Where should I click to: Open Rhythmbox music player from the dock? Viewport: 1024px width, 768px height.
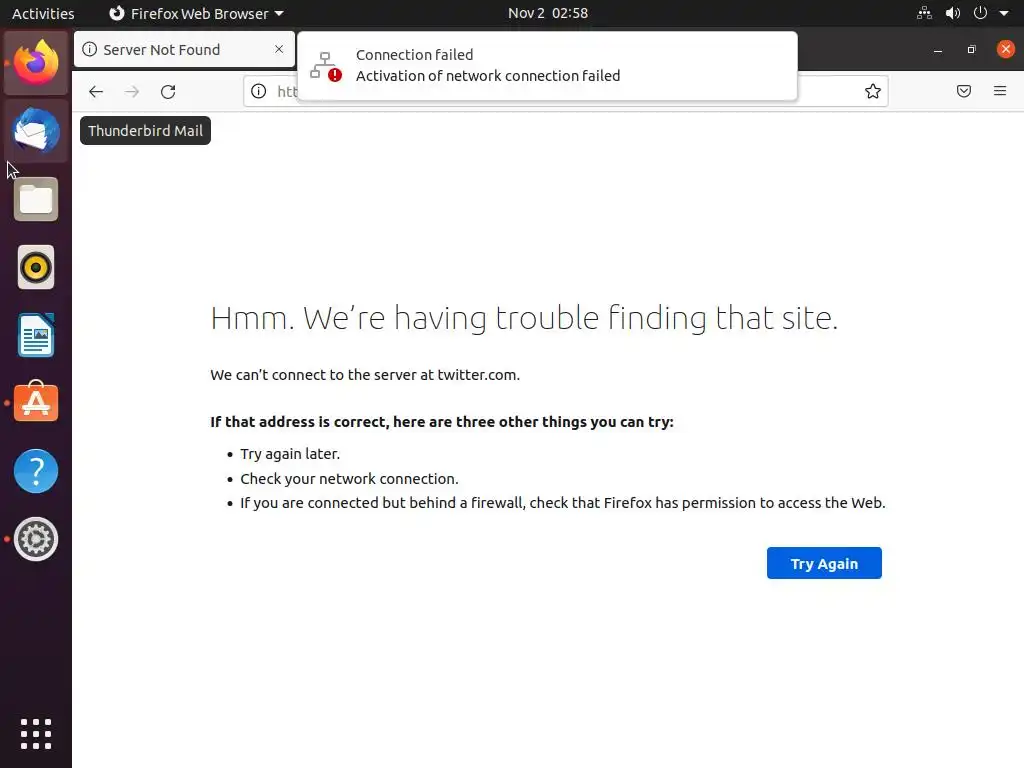coord(36,267)
